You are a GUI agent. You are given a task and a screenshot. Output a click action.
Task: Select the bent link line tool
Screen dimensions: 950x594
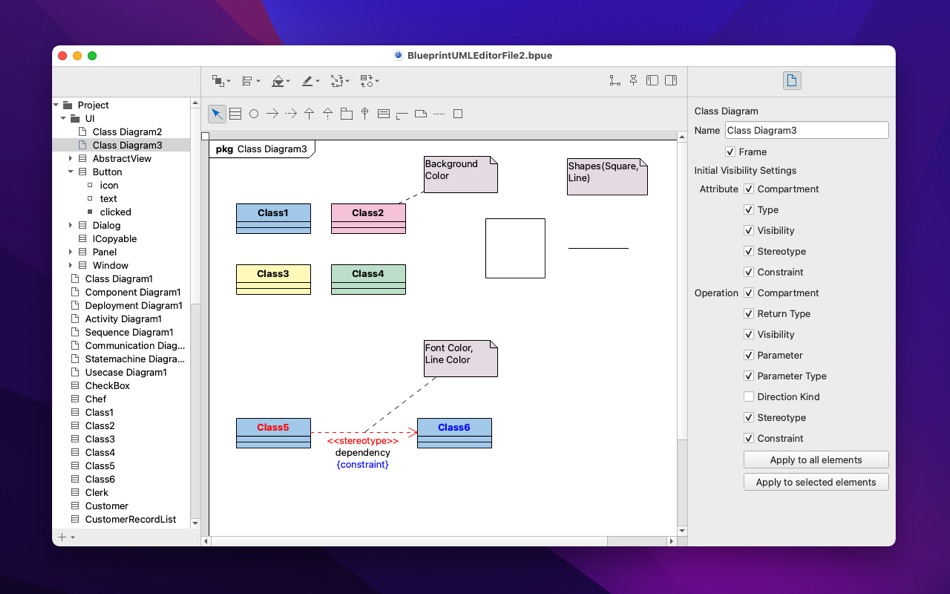[x=402, y=115]
